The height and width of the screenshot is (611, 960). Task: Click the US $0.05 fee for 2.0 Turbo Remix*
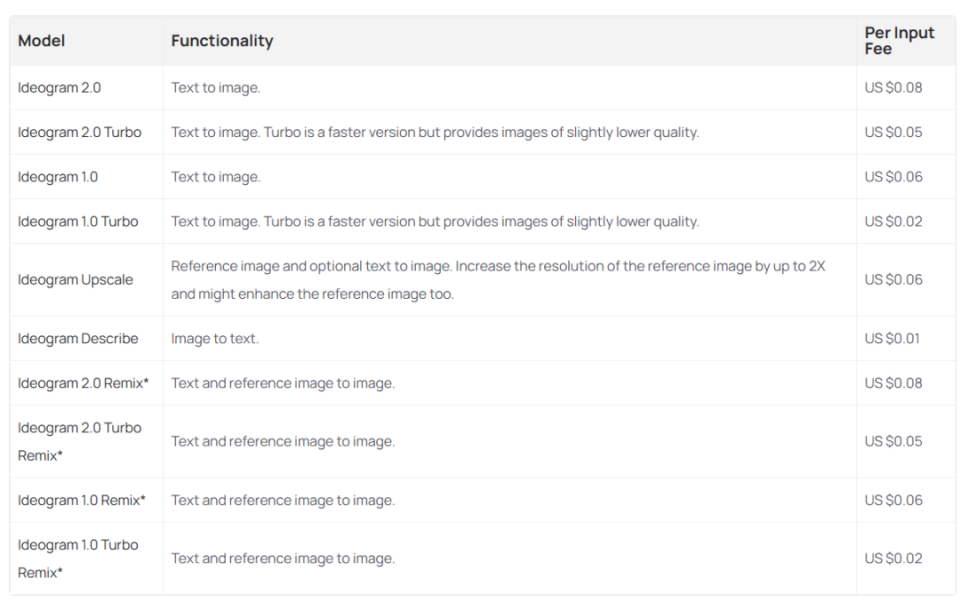click(x=893, y=441)
